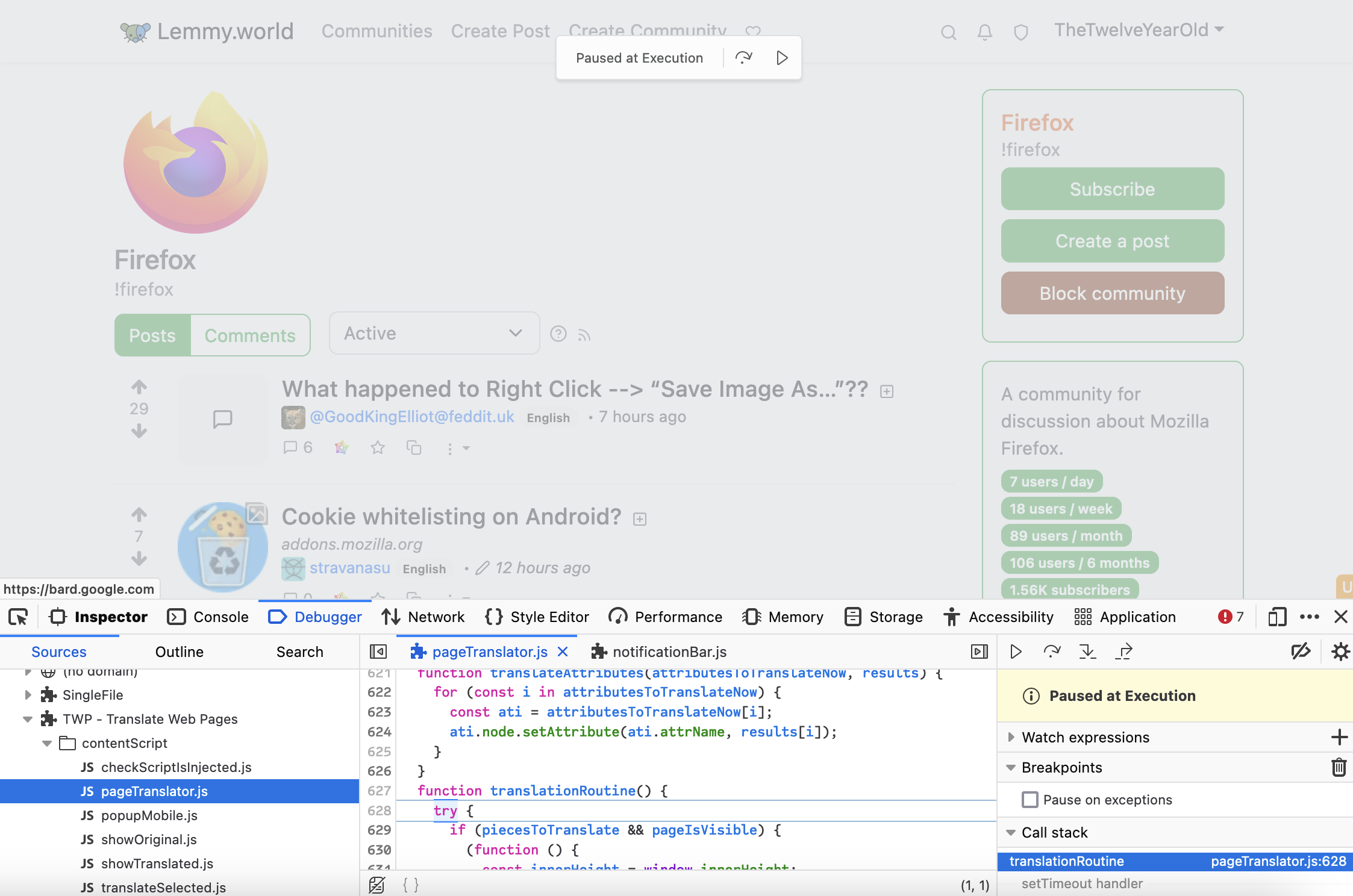The image size is (1353, 896).
Task: Switch to the Comments view button
Action: pos(250,335)
